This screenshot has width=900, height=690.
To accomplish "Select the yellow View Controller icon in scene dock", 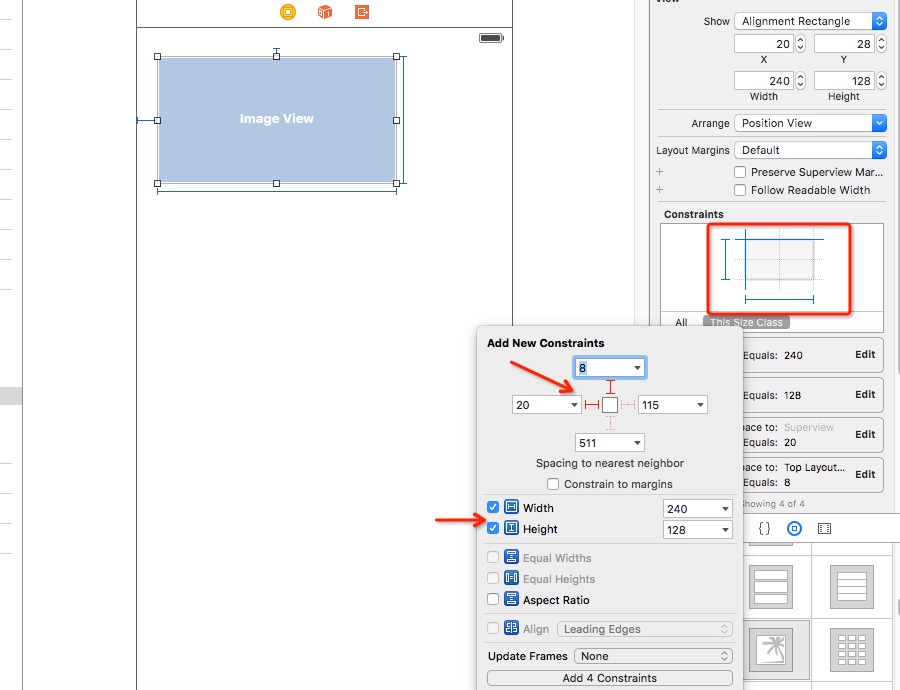I will point(288,11).
